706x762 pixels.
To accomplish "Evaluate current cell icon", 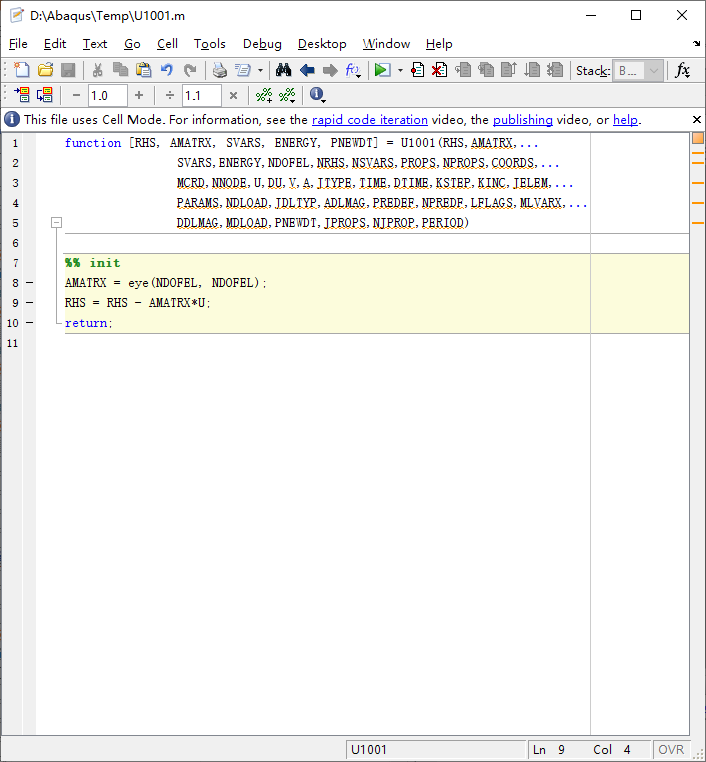I will click(x=21, y=95).
